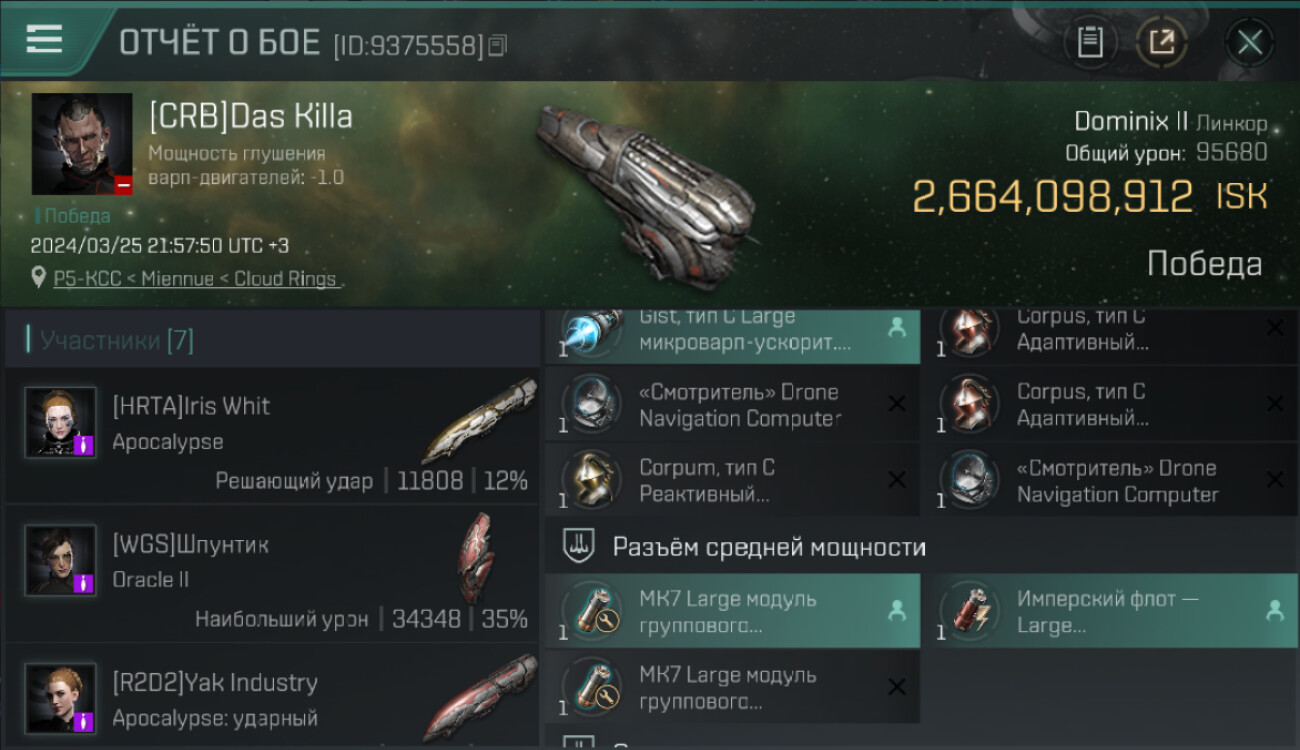Select the Imperial Fleet Large module
This screenshot has width=1300, height=750.
click(1117, 611)
